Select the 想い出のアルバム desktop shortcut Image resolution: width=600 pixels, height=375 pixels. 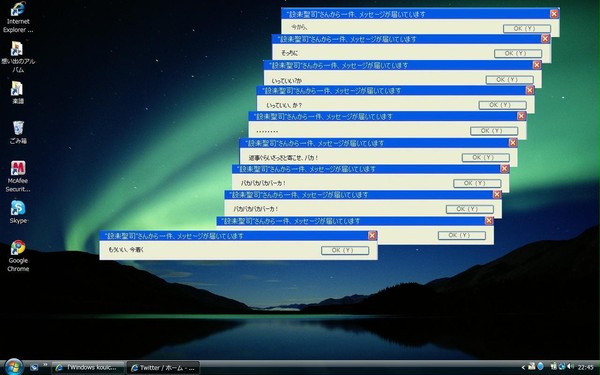point(18,57)
